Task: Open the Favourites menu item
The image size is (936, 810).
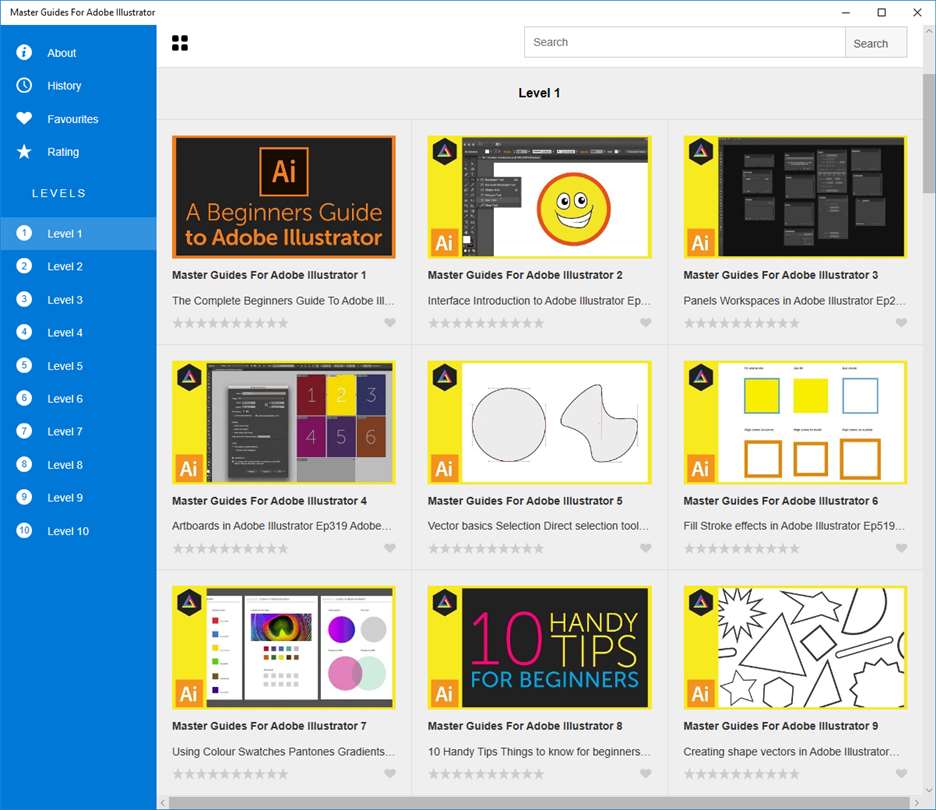Action: 78,119
